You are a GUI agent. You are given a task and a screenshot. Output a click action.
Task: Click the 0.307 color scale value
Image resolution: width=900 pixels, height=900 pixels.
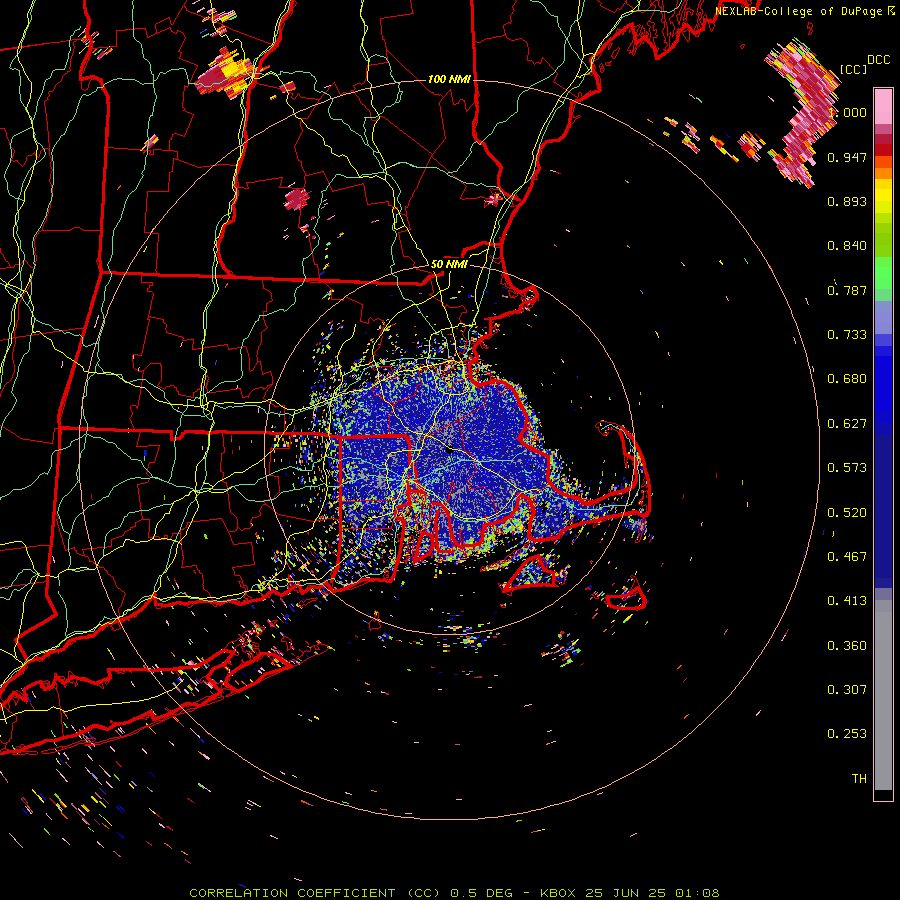point(847,690)
